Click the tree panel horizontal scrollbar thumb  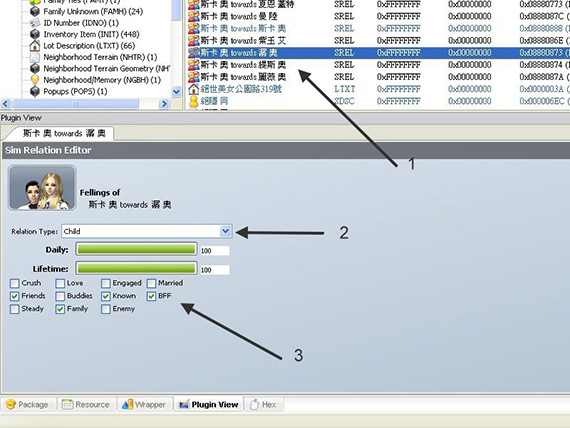point(76,104)
